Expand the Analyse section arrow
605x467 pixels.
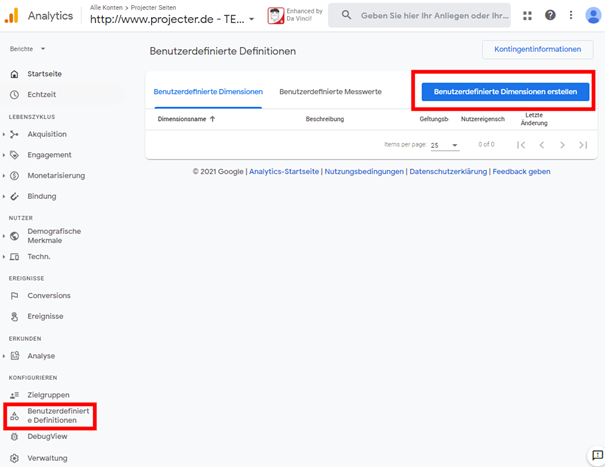click(4, 356)
